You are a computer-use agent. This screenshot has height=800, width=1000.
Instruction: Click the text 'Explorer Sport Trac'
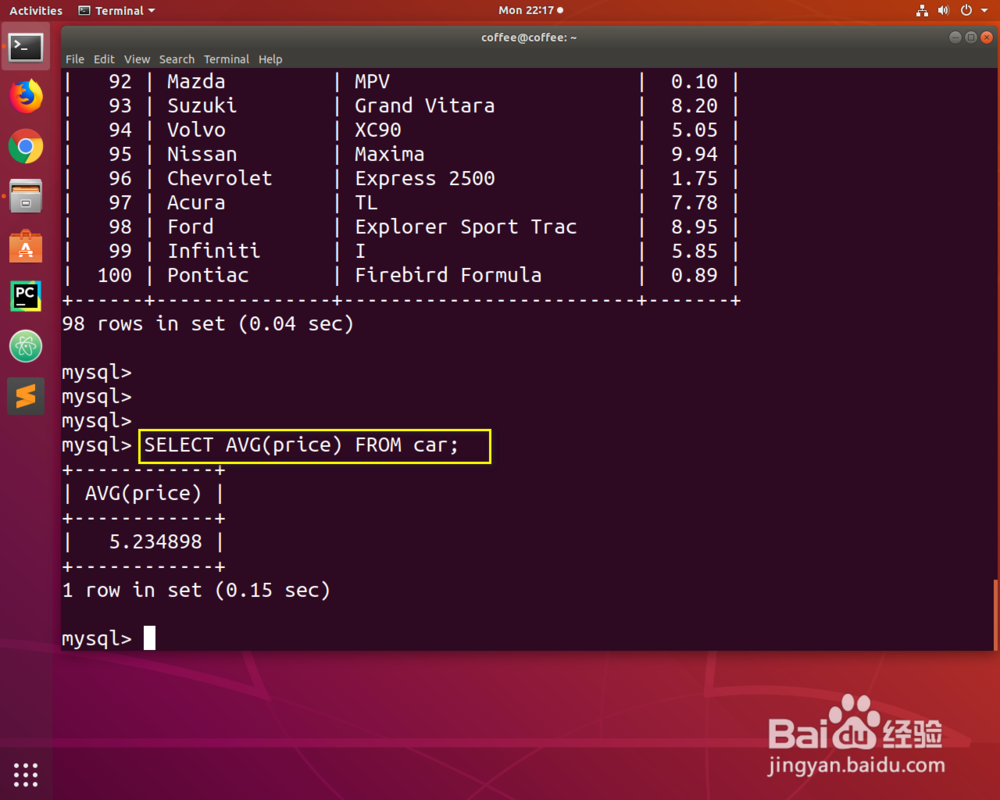click(x=466, y=227)
